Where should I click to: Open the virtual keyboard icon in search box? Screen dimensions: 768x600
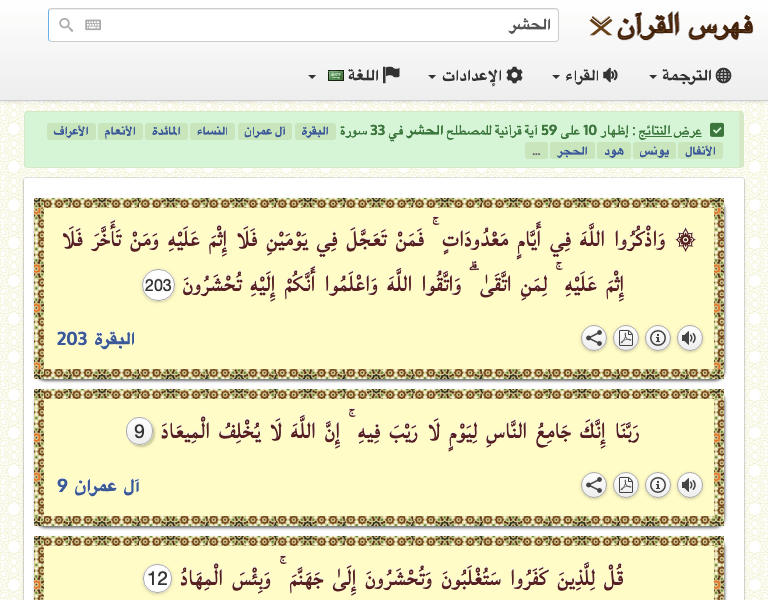(93, 24)
